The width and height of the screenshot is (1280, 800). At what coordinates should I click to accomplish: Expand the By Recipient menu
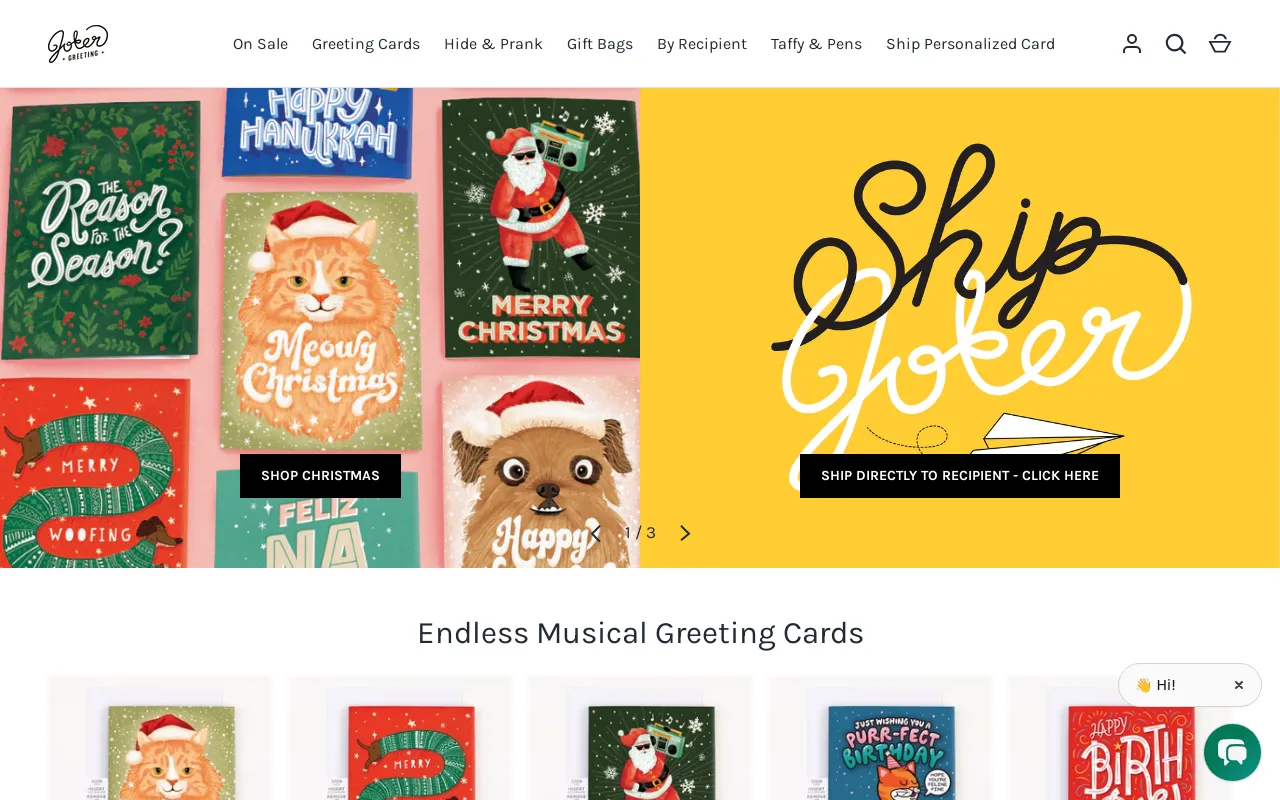tap(702, 44)
